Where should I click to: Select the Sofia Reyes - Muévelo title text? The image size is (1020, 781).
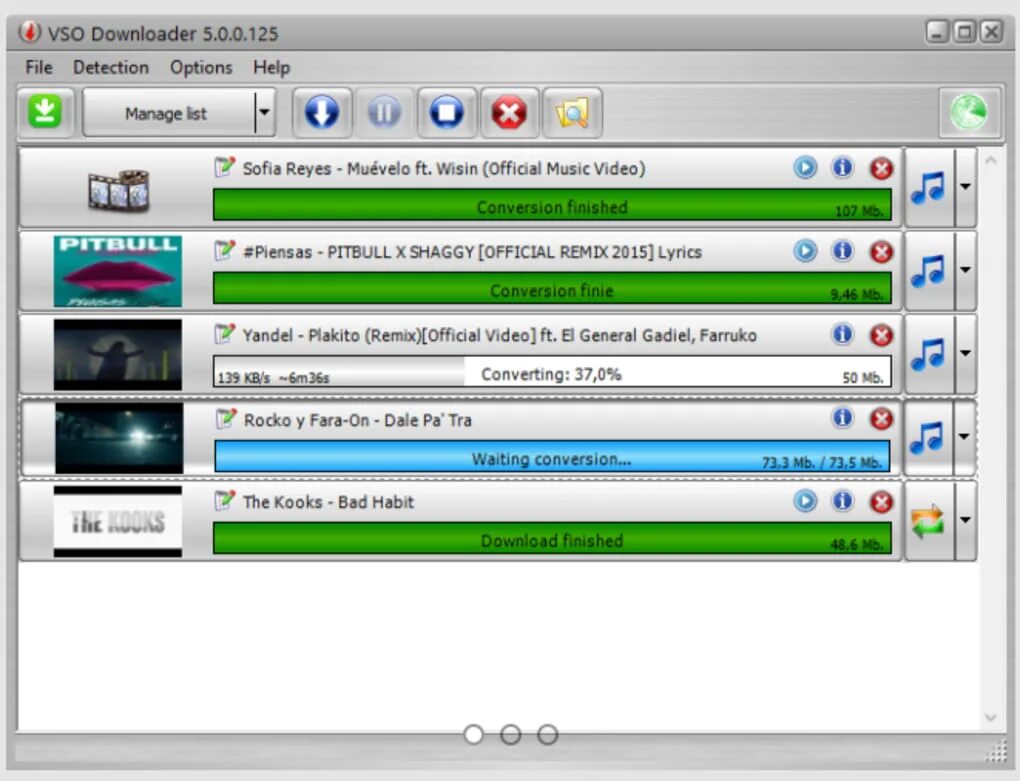(444, 168)
